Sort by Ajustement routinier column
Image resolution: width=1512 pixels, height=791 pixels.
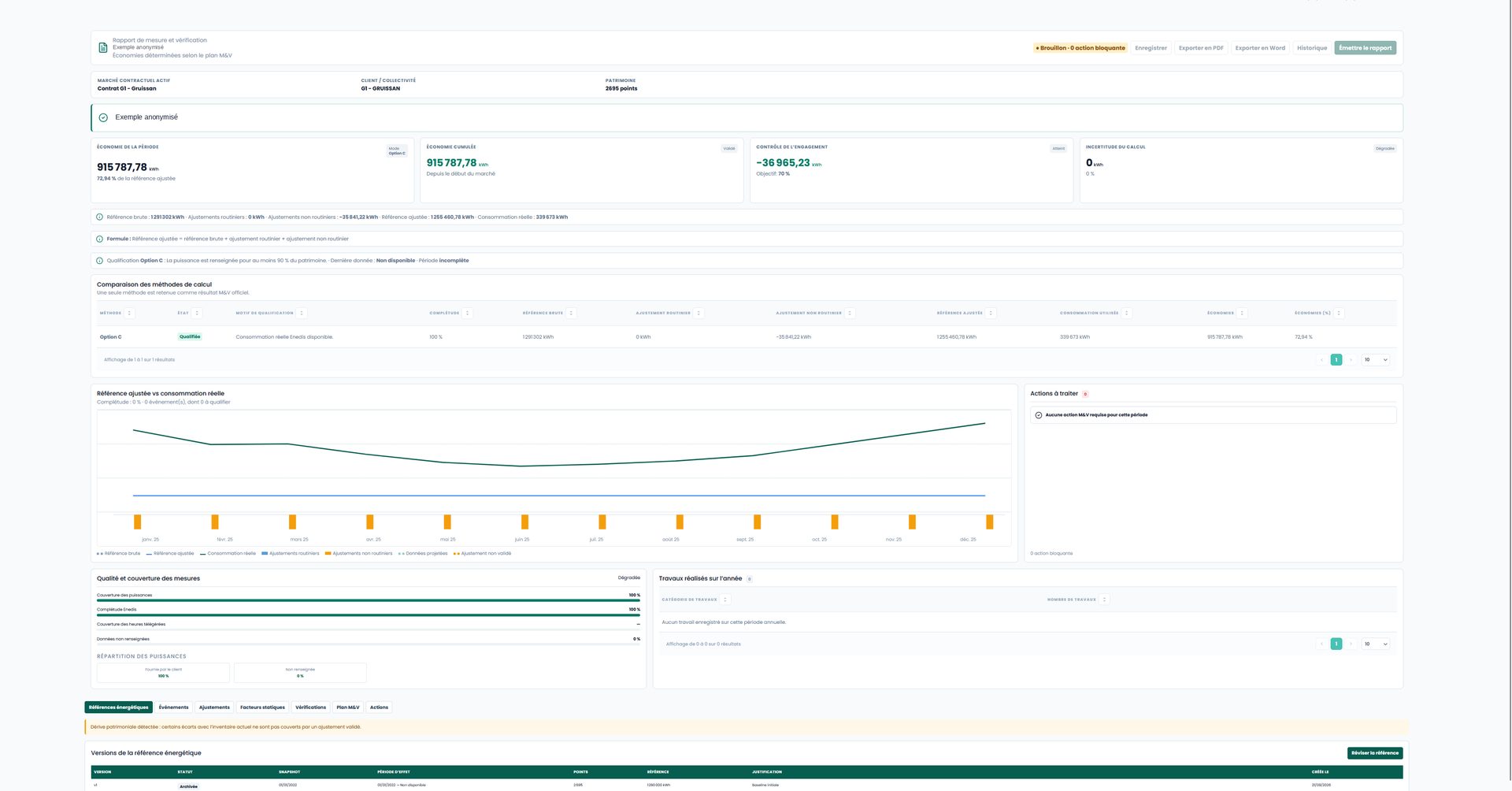click(699, 314)
